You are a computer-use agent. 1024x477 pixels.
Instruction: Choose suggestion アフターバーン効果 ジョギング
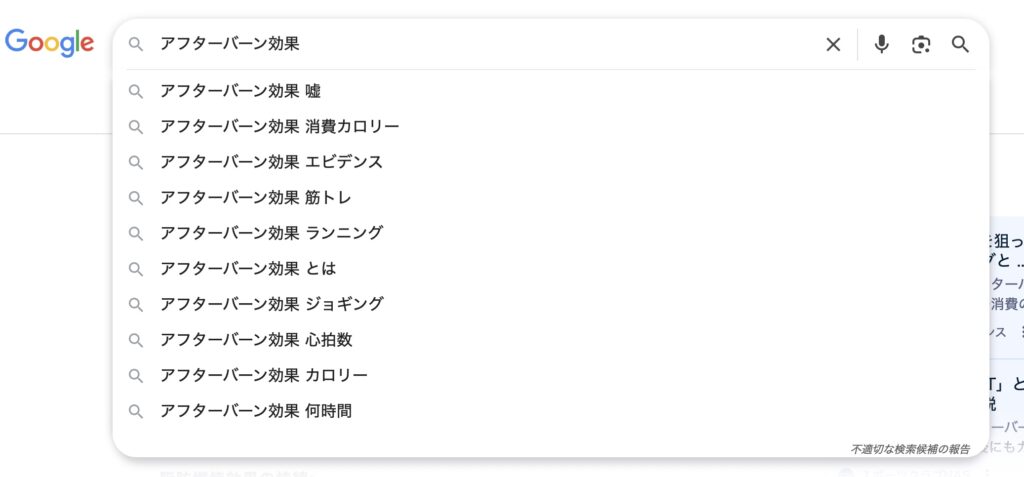(x=551, y=304)
